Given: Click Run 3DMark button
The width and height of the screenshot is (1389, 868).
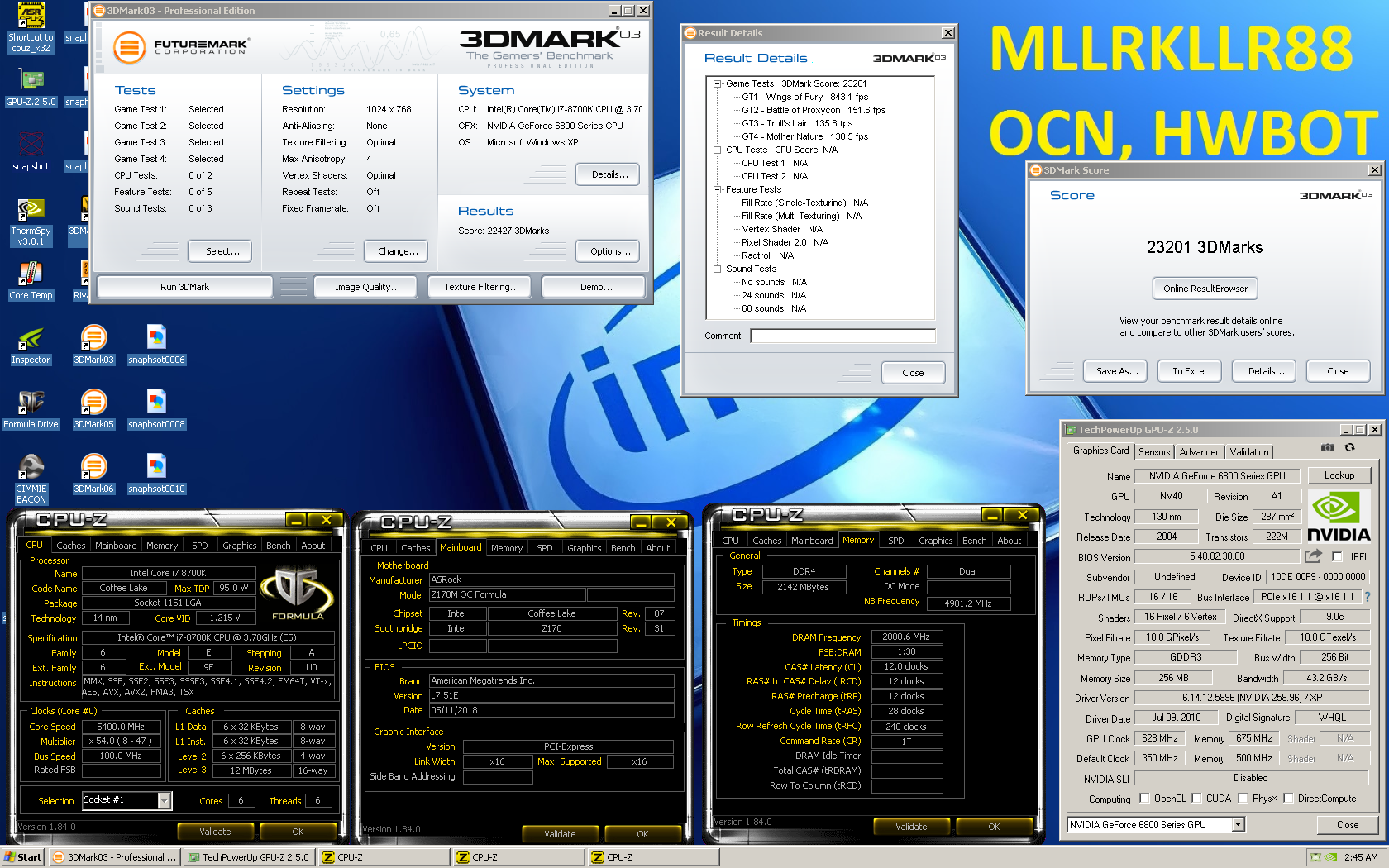Looking at the screenshot, I should pyautogui.click(x=185, y=287).
